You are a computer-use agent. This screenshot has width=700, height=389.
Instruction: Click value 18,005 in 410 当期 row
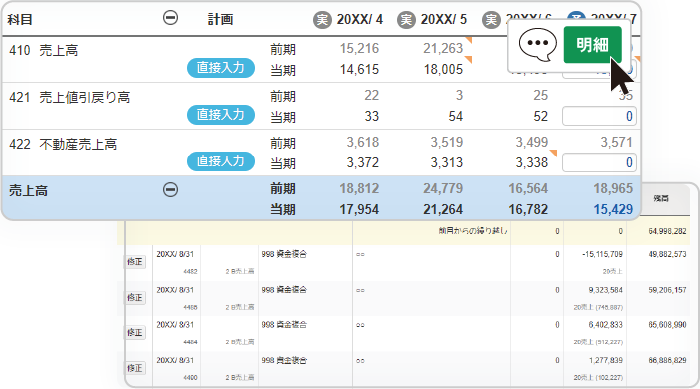pyautogui.click(x=443, y=70)
